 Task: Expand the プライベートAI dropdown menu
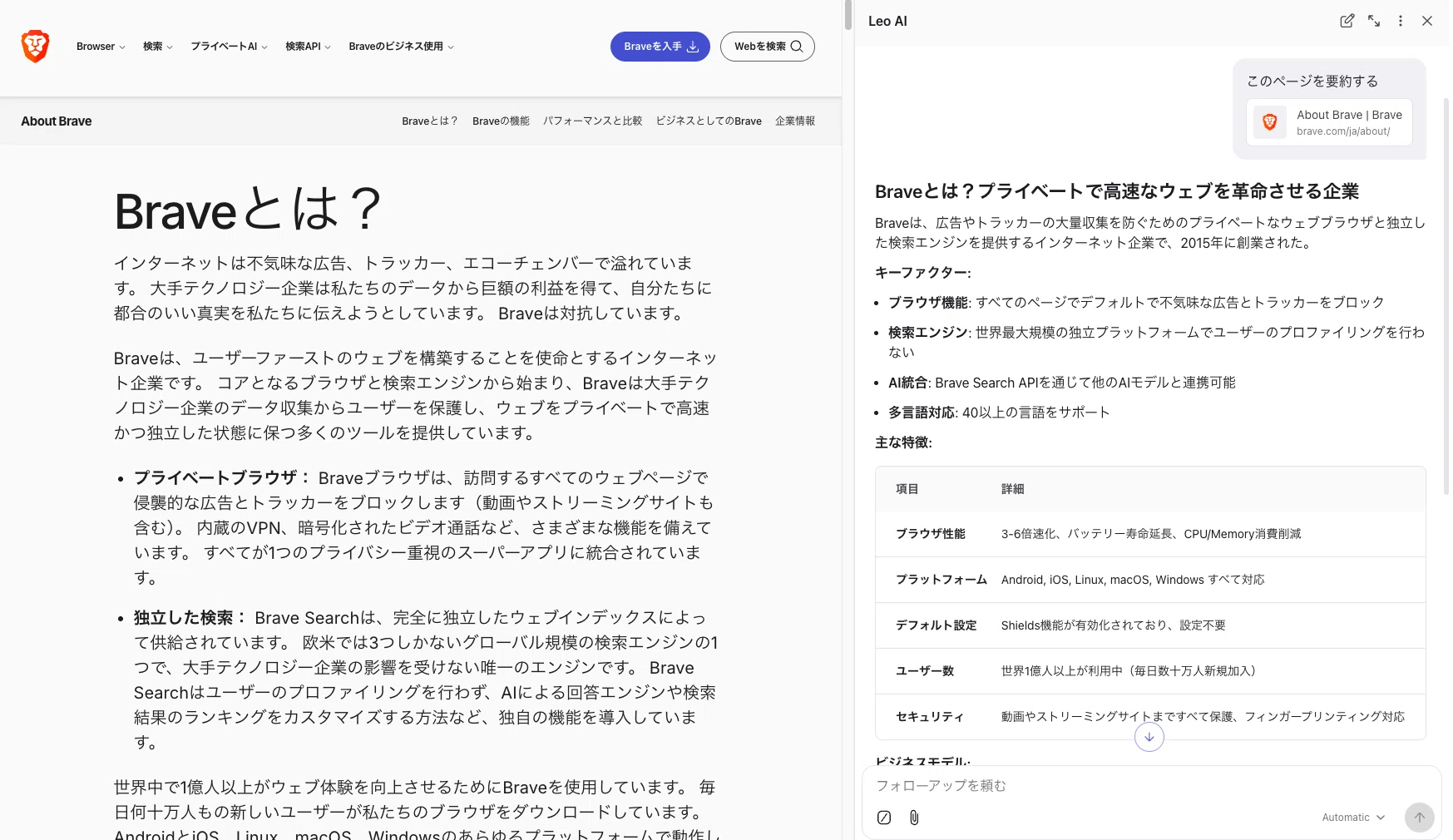(x=229, y=47)
